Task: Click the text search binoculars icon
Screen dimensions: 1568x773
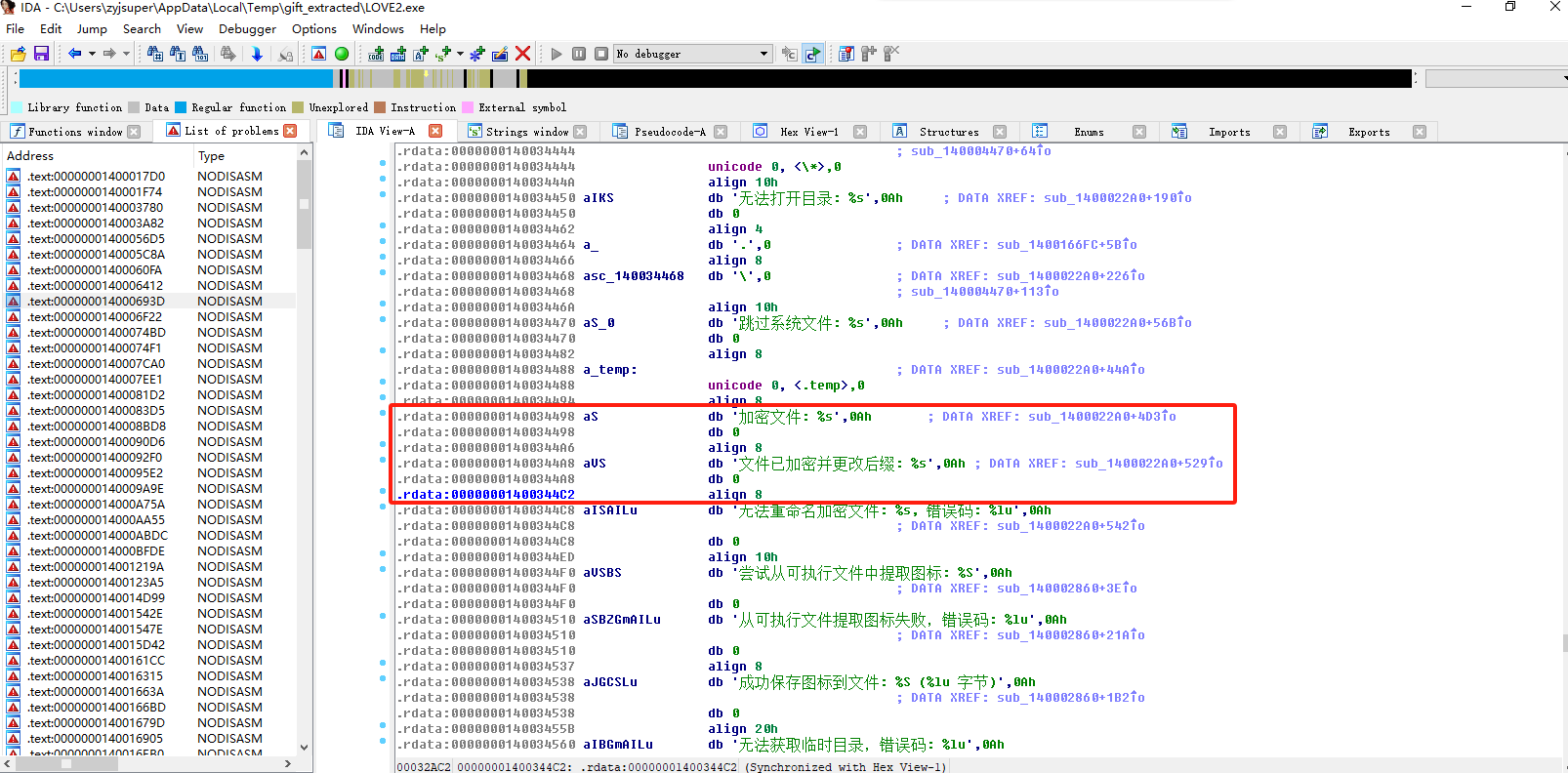Action: click(x=178, y=54)
